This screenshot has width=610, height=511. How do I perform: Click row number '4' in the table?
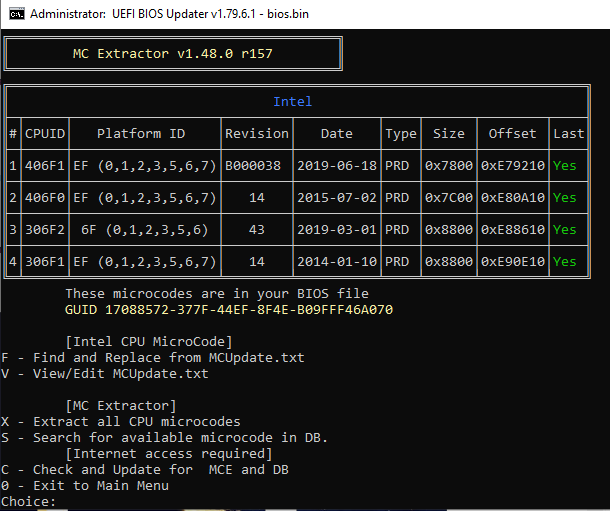pos(13,261)
